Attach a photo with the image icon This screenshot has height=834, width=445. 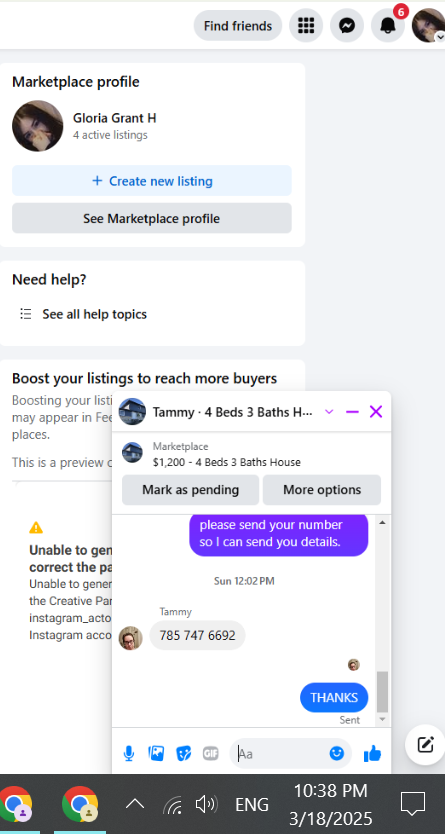point(156,753)
